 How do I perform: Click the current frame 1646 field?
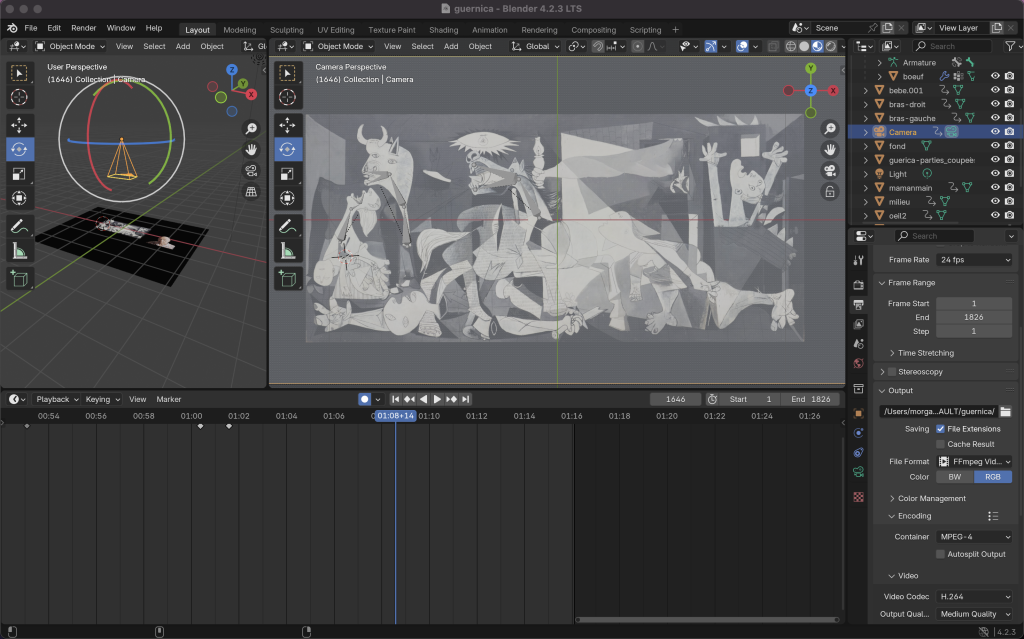click(x=675, y=399)
